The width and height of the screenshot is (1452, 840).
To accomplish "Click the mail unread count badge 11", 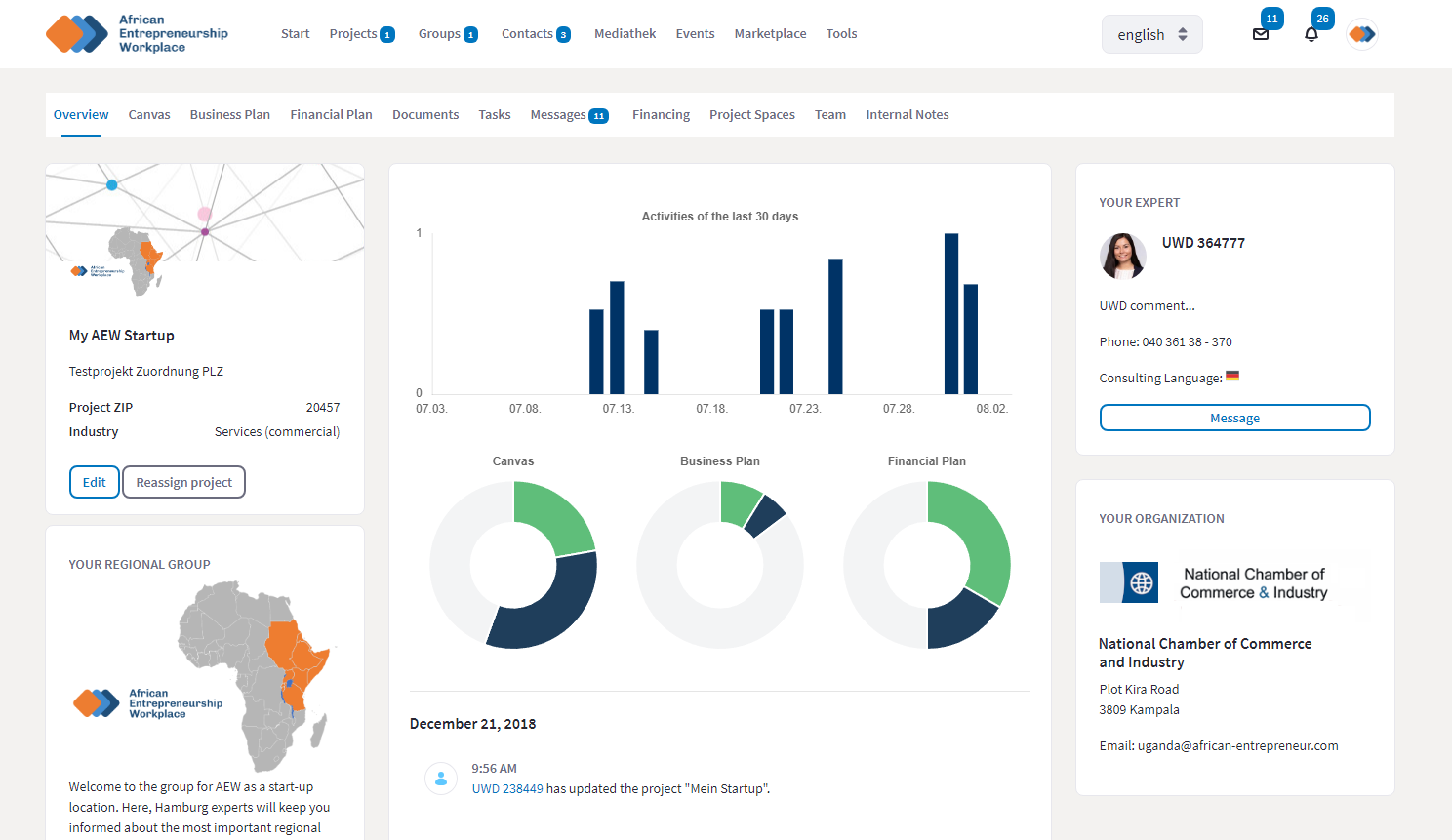I will coord(1271,19).
